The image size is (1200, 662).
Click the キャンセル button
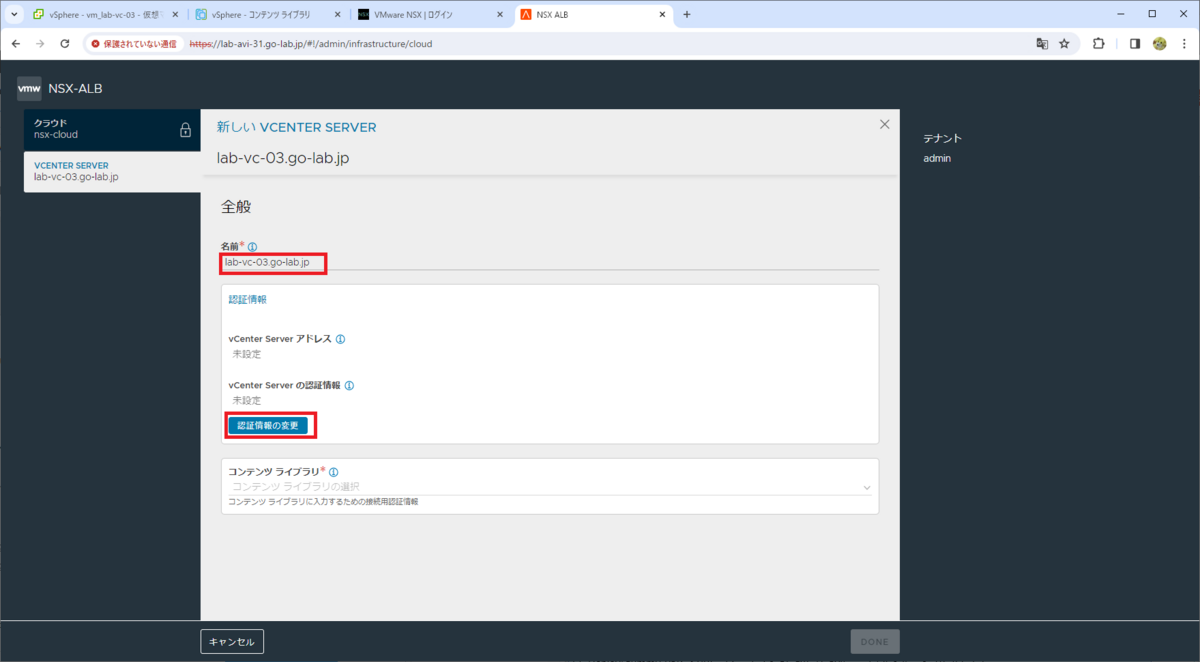[232, 641]
